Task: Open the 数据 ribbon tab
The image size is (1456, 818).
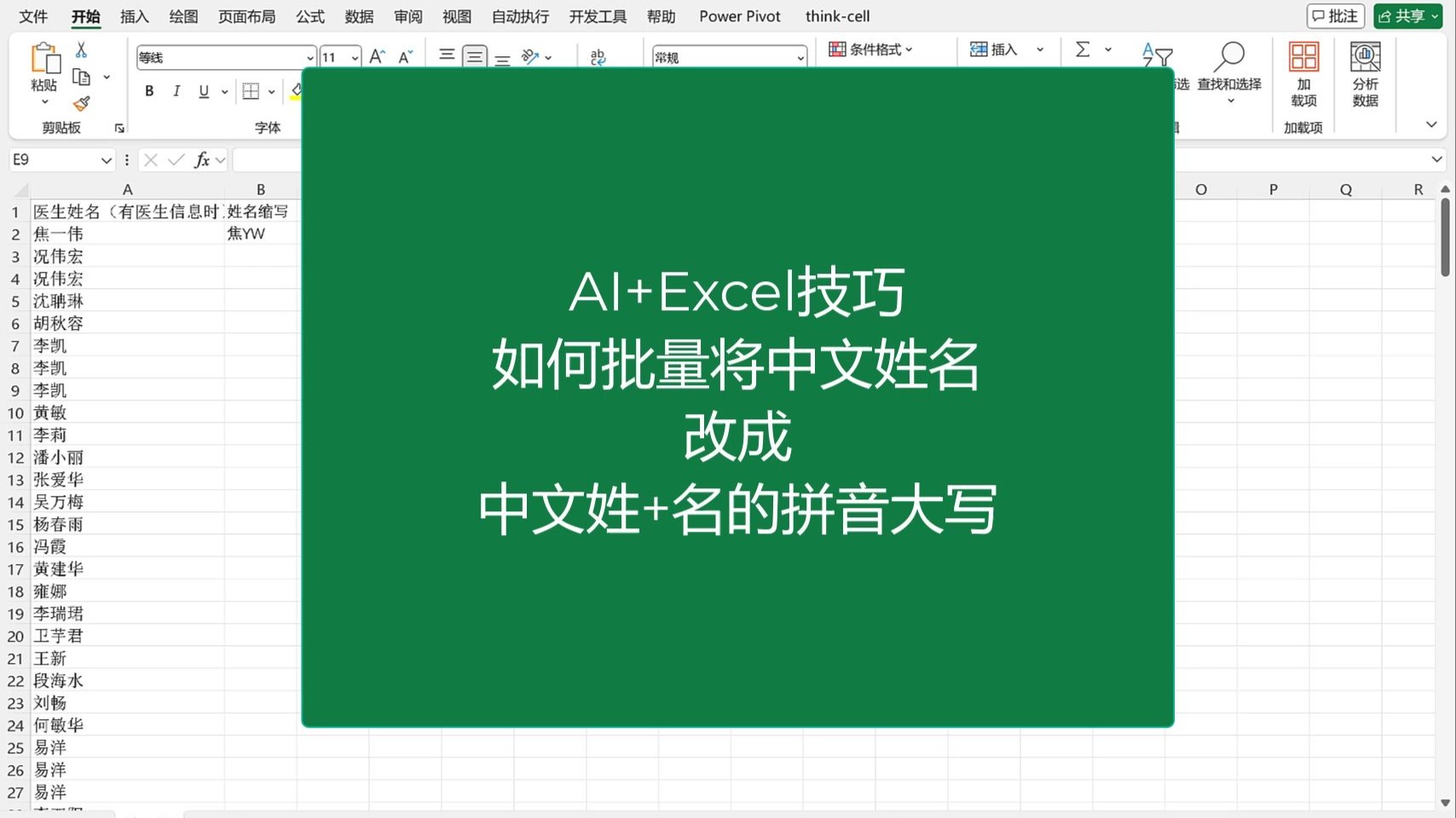Action: click(359, 16)
